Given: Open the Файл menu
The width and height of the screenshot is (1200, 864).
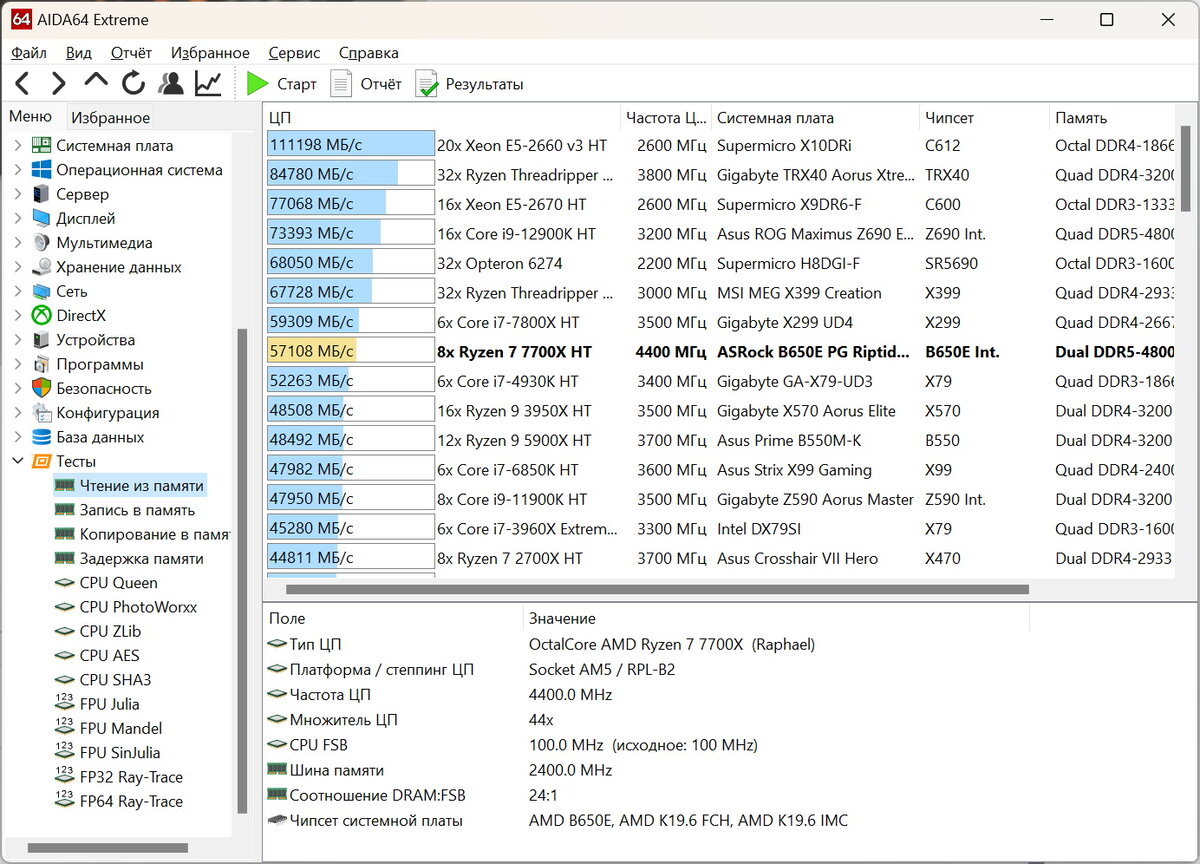Looking at the screenshot, I should pyautogui.click(x=29, y=53).
